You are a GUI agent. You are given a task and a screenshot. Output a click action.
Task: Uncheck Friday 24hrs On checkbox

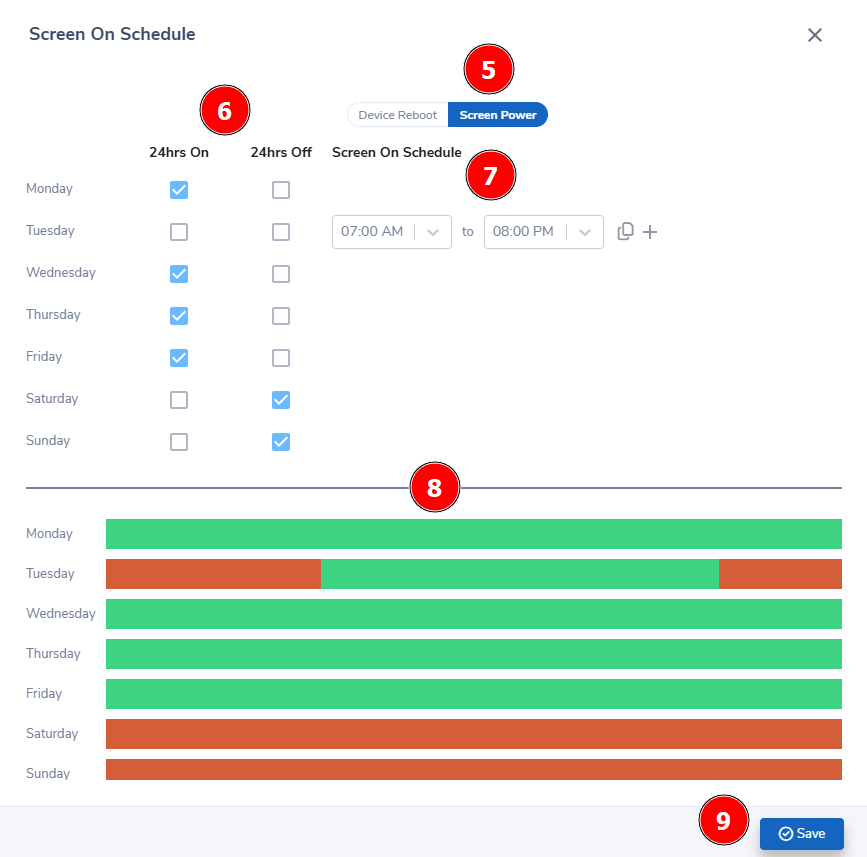point(179,358)
